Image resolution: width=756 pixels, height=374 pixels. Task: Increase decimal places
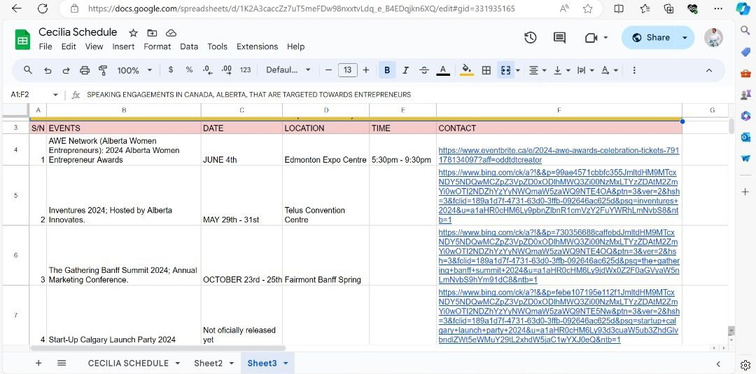(226, 70)
